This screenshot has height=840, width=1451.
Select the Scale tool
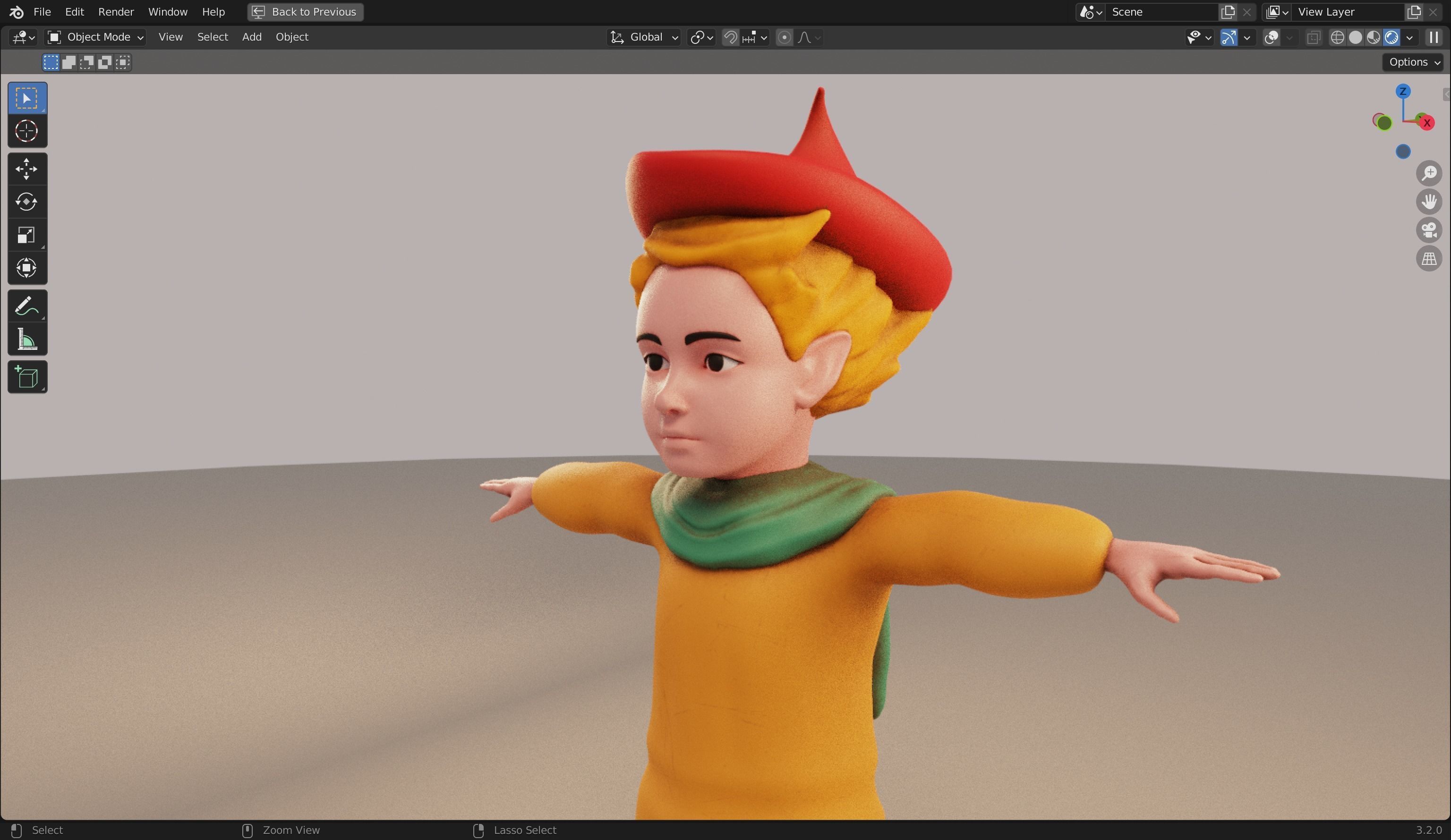pyautogui.click(x=27, y=235)
